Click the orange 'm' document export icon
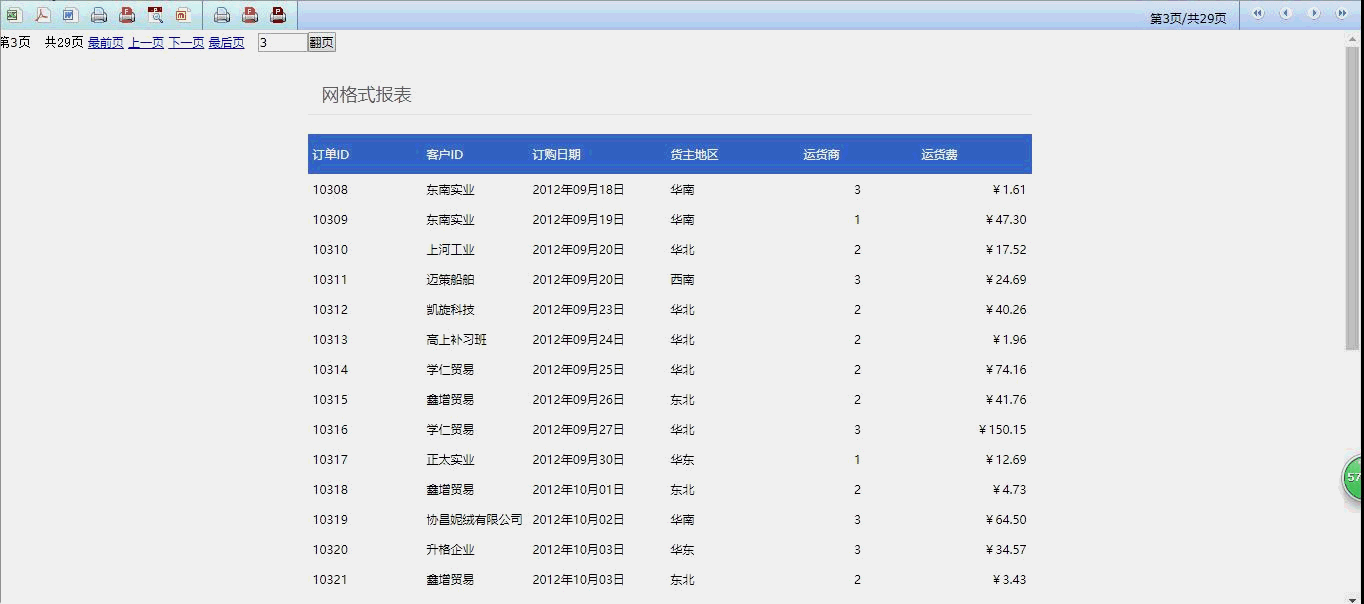 (x=183, y=15)
